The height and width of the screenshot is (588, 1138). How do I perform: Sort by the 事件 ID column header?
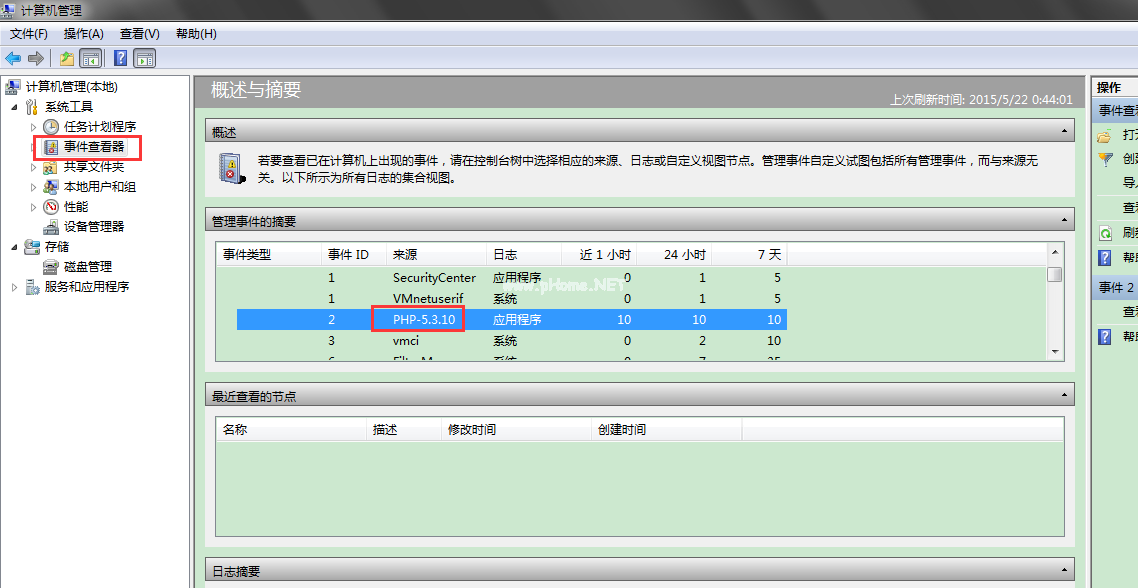[x=349, y=255]
